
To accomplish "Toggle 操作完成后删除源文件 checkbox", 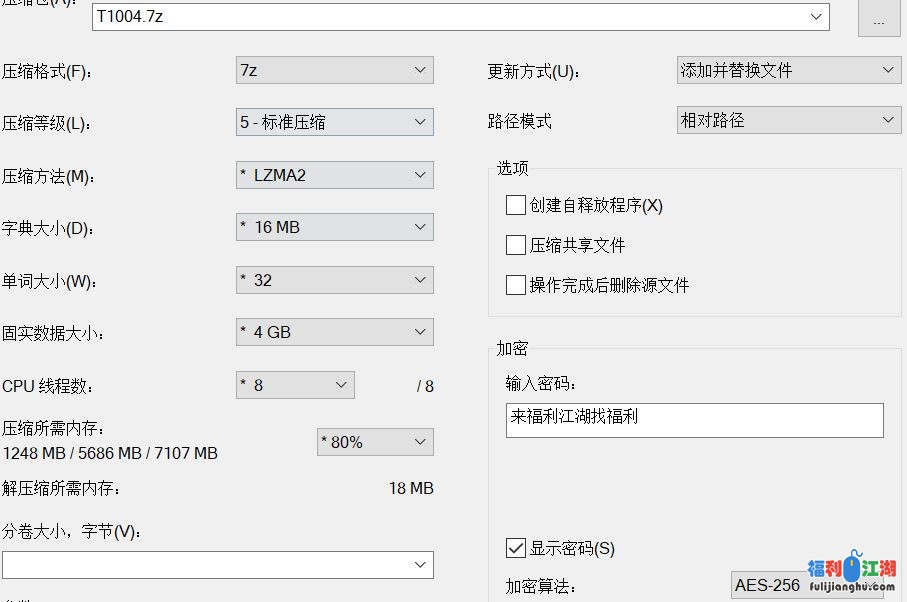I will pos(516,285).
